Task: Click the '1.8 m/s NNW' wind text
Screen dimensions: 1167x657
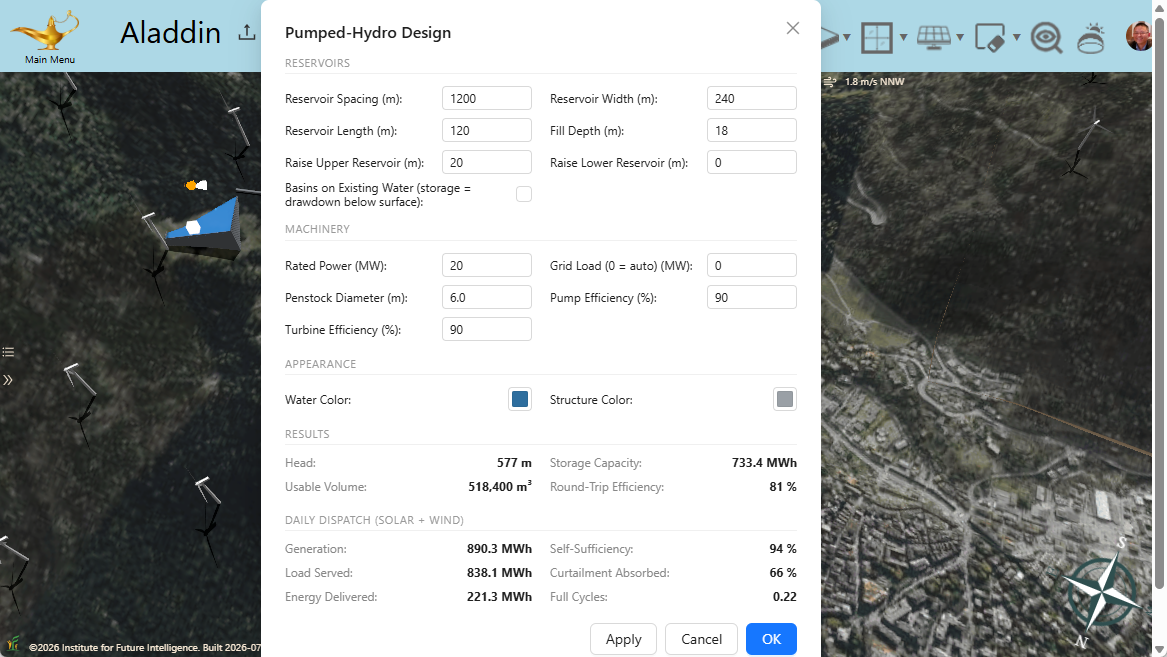Action: tap(875, 82)
